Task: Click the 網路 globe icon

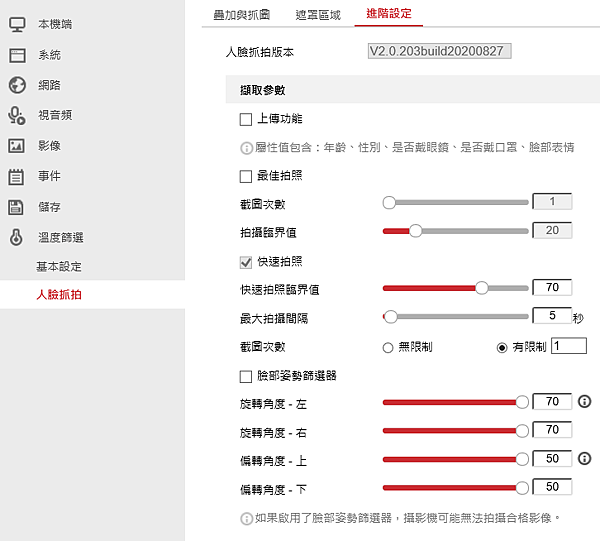Action: 17,85
